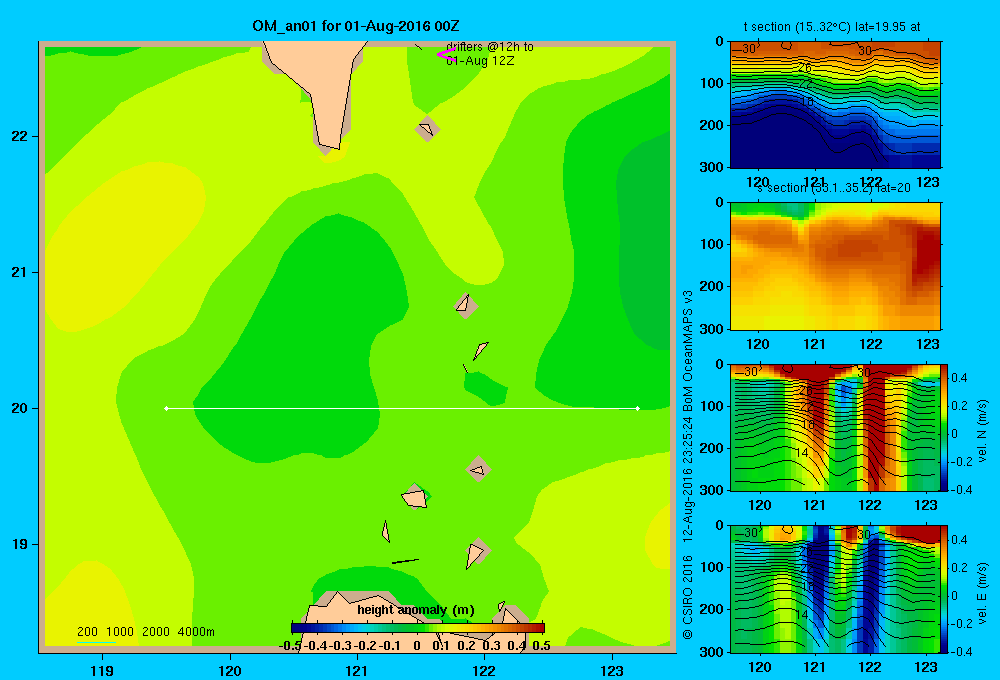Click longitude tick label '121' on main map
Screen dimensions: 1000x680
[357, 670]
